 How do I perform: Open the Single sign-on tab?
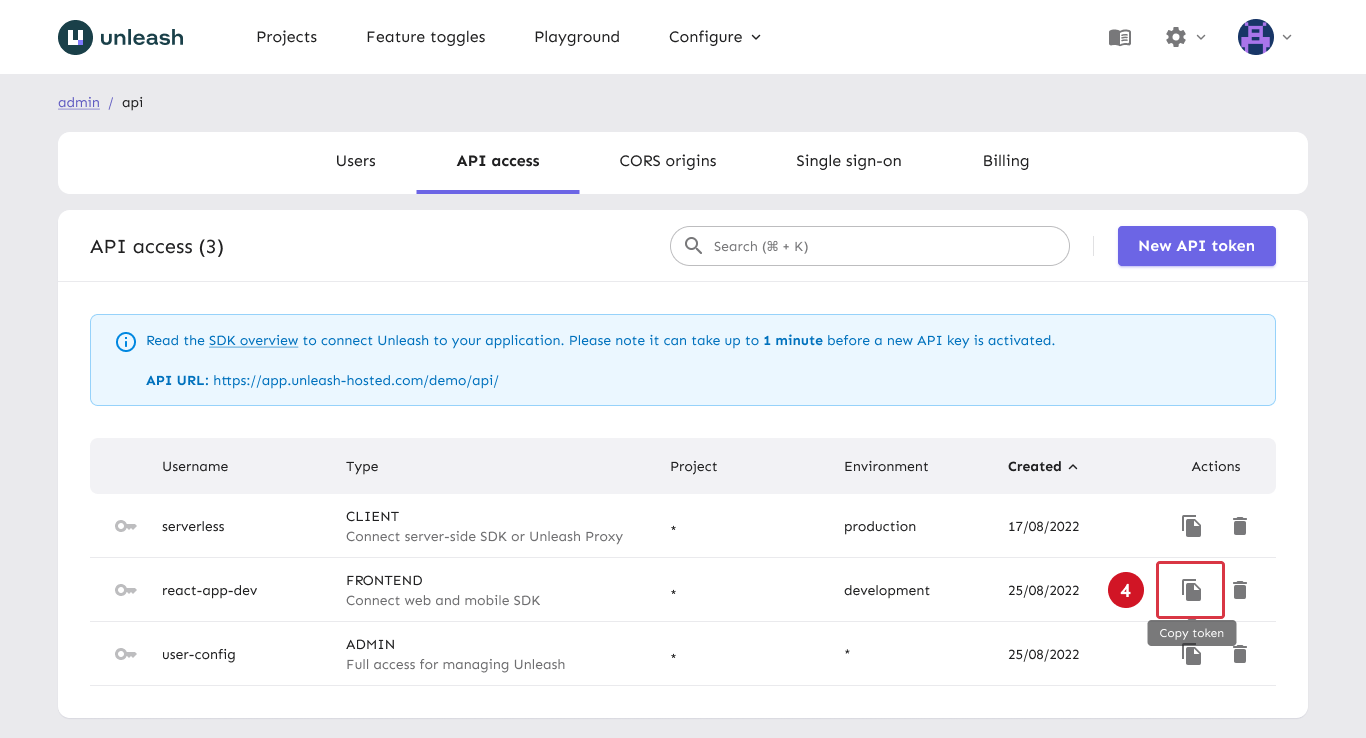click(848, 161)
